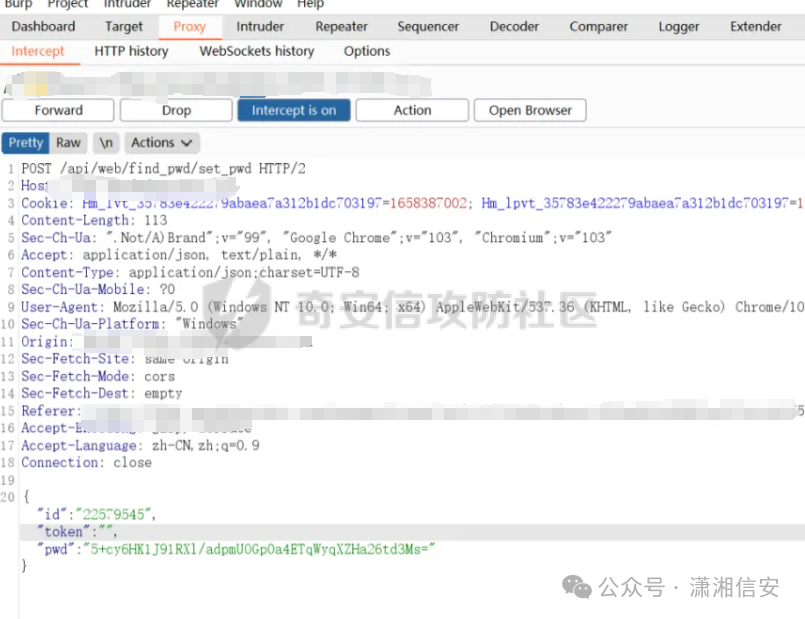Click the Content-Length: 113 header
Screen dimensions: 805x619
coord(94,220)
